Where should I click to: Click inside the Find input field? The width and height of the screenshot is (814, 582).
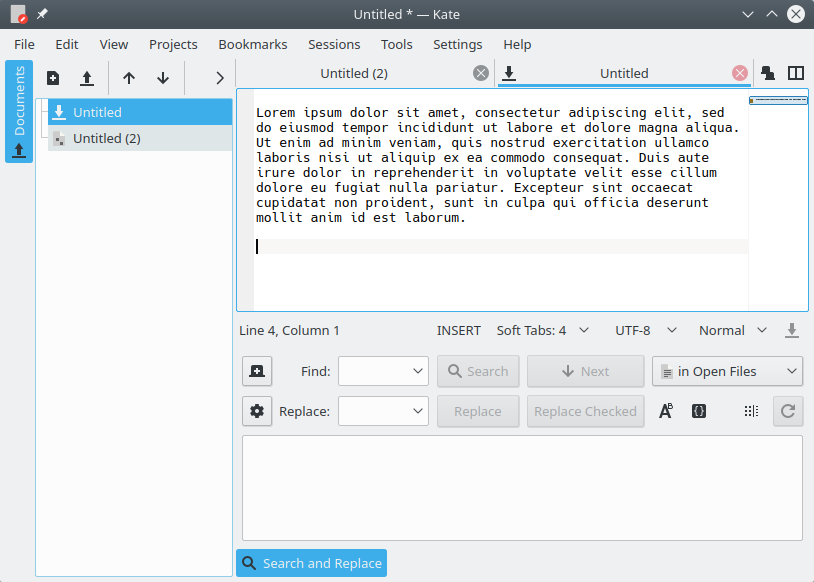(374, 371)
